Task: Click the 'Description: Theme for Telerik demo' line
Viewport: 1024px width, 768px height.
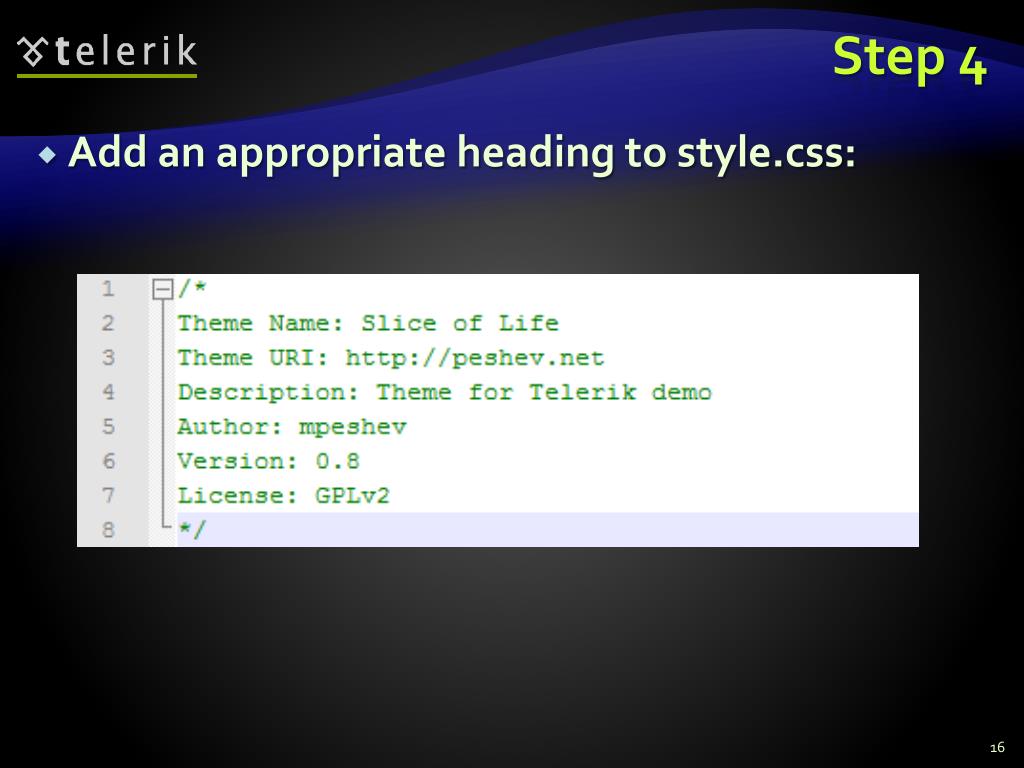Action: (445, 392)
